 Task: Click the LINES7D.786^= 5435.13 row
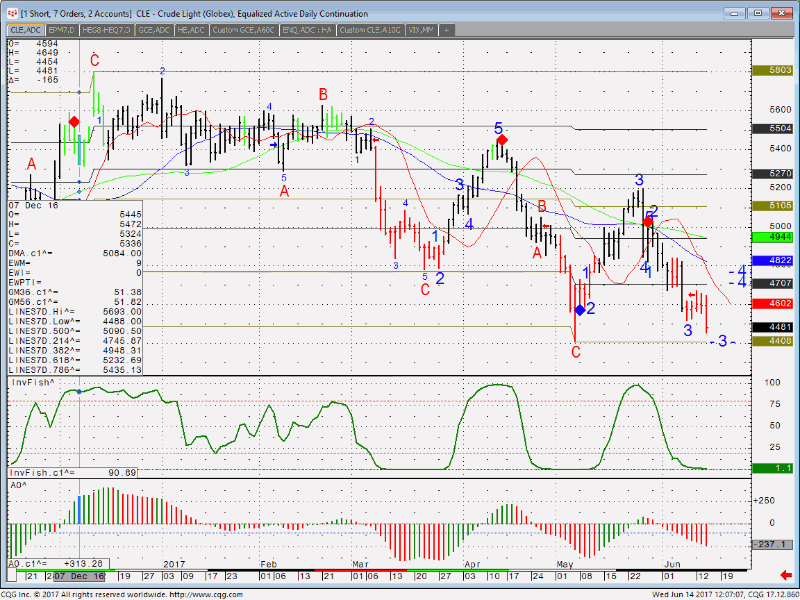(x=75, y=370)
